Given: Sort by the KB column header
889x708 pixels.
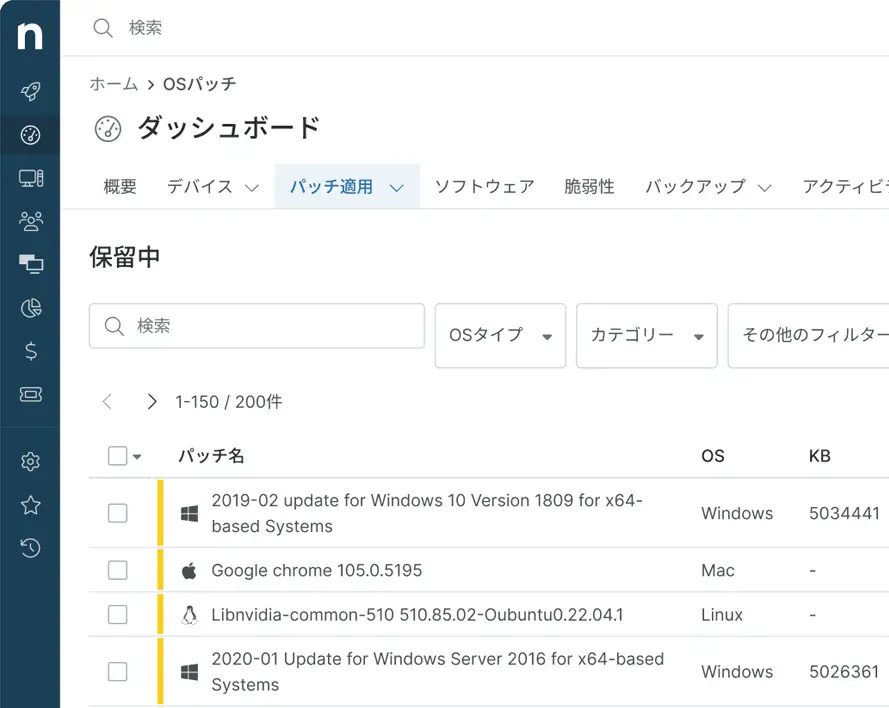Looking at the screenshot, I should coord(820,456).
